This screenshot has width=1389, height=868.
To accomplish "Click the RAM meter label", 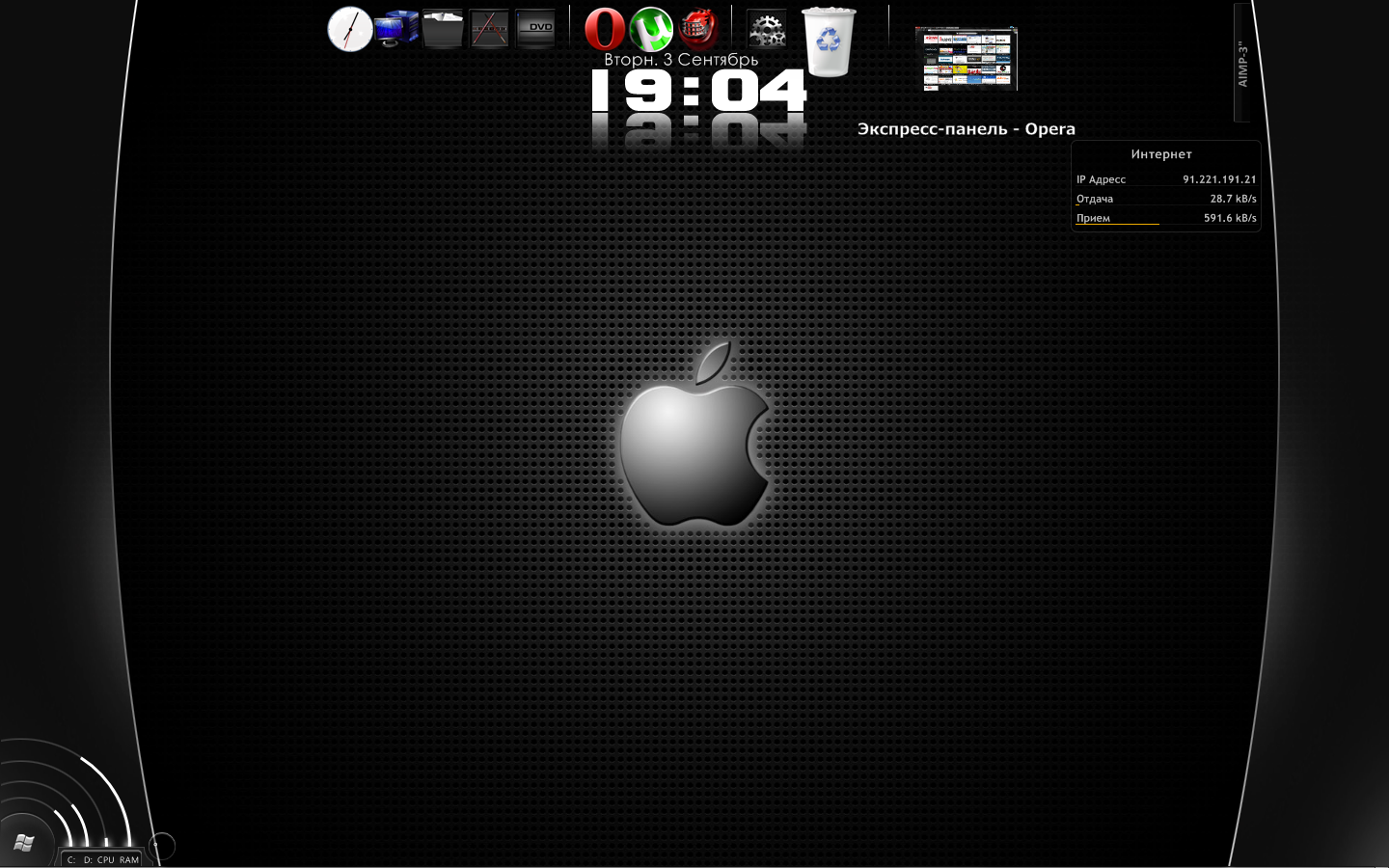I will pyautogui.click(x=129, y=859).
